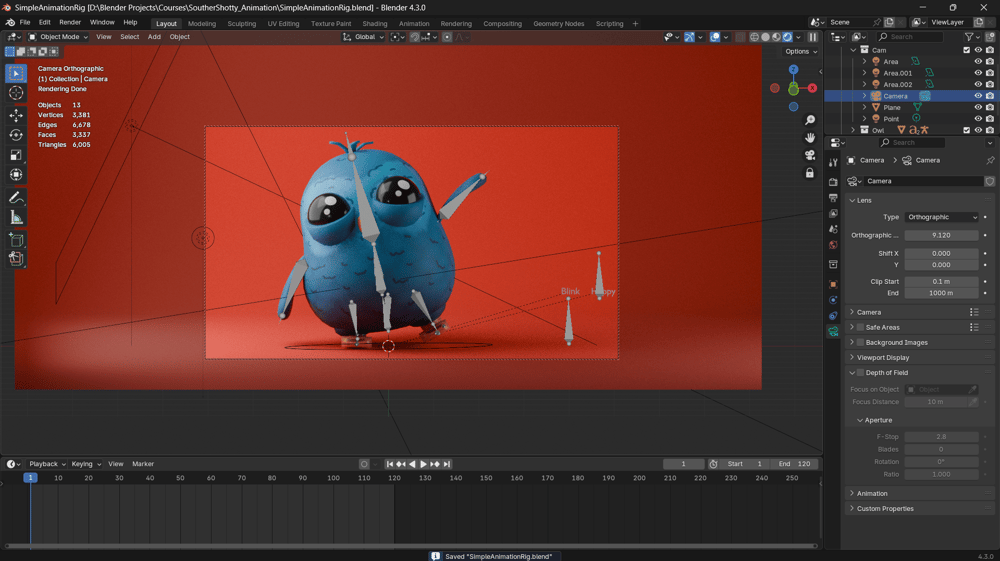Open the Playback dropdown in timeline
The height and width of the screenshot is (561, 1000).
[x=47, y=464]
